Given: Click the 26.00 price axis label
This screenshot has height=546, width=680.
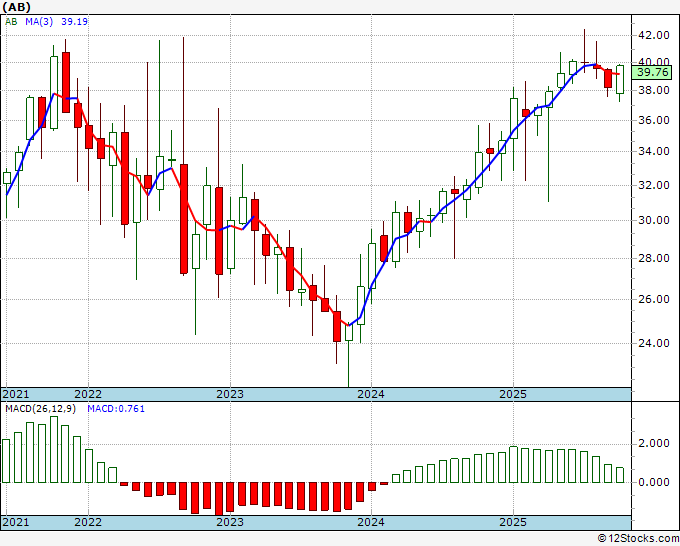Looking at the screenshot, I should pyautogui.click(x=653, y=299).
